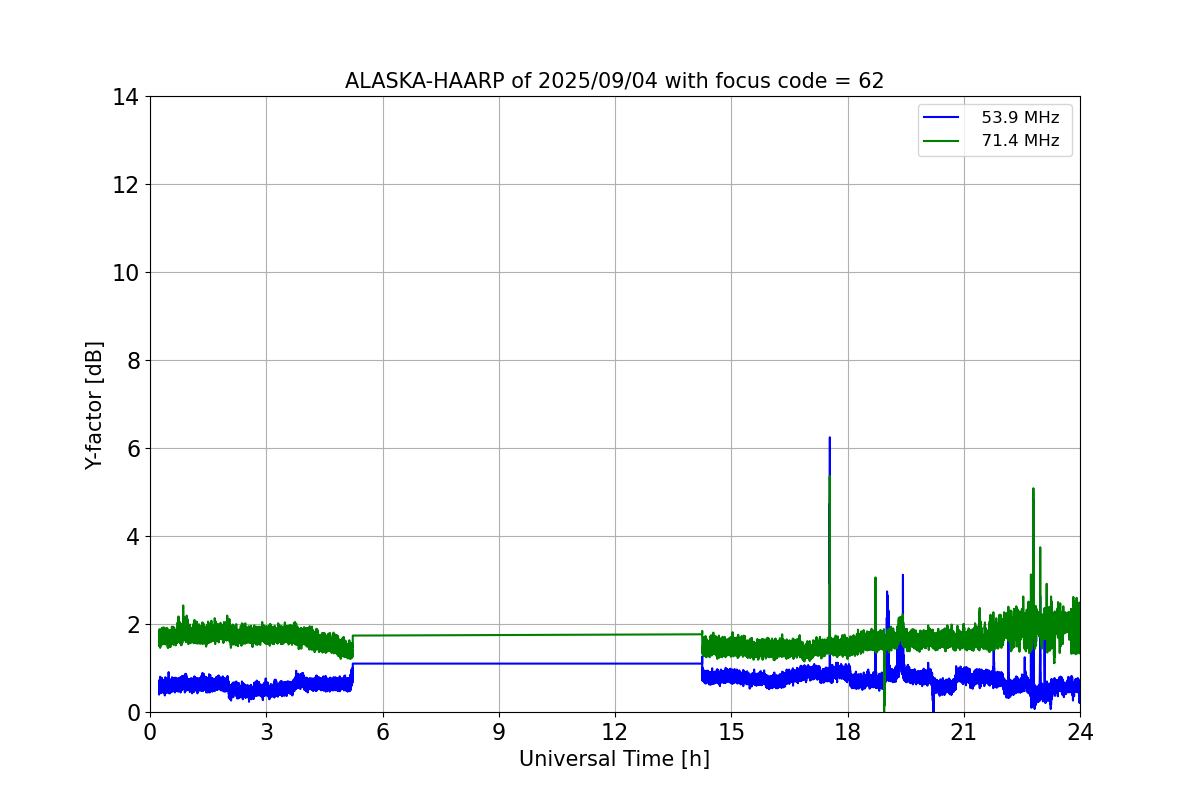This screenshot has height=800, width=1200.
Task: Click the x-axis tick label '21'
Action: [964, 732]
